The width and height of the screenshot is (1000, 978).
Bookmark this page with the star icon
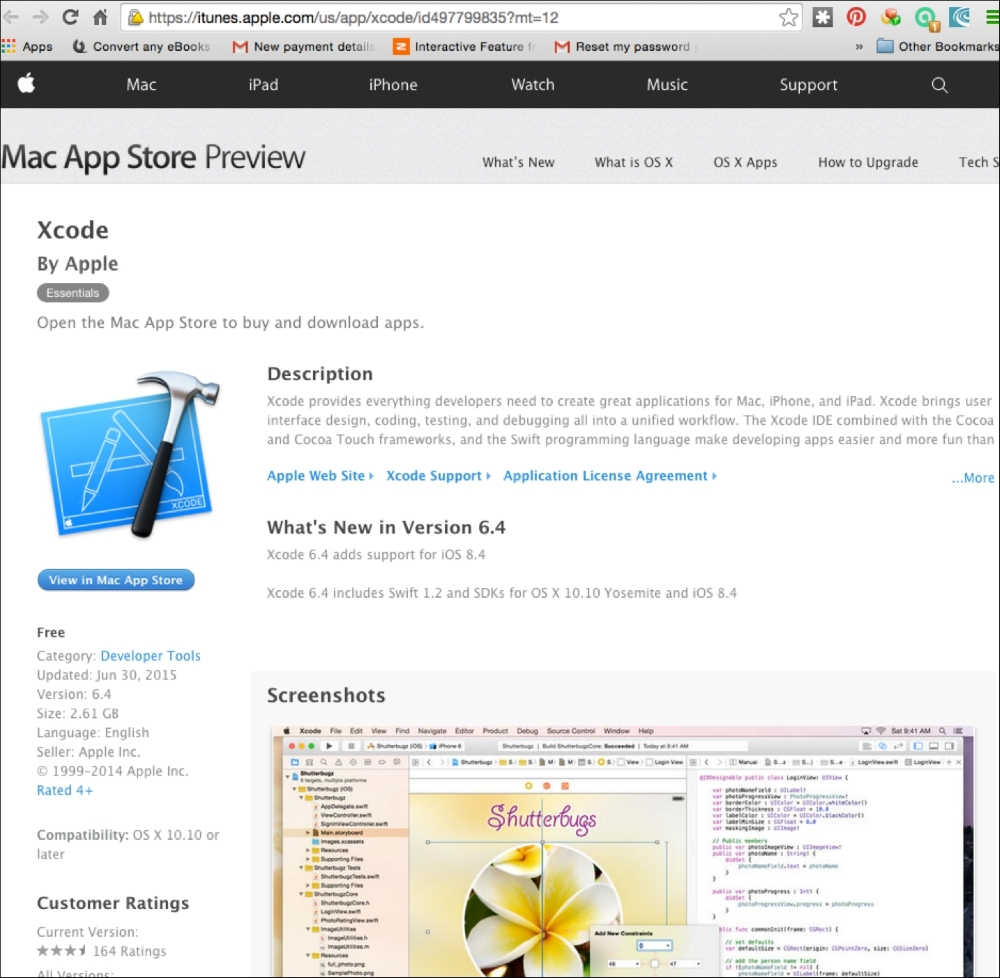coord(788,17)
